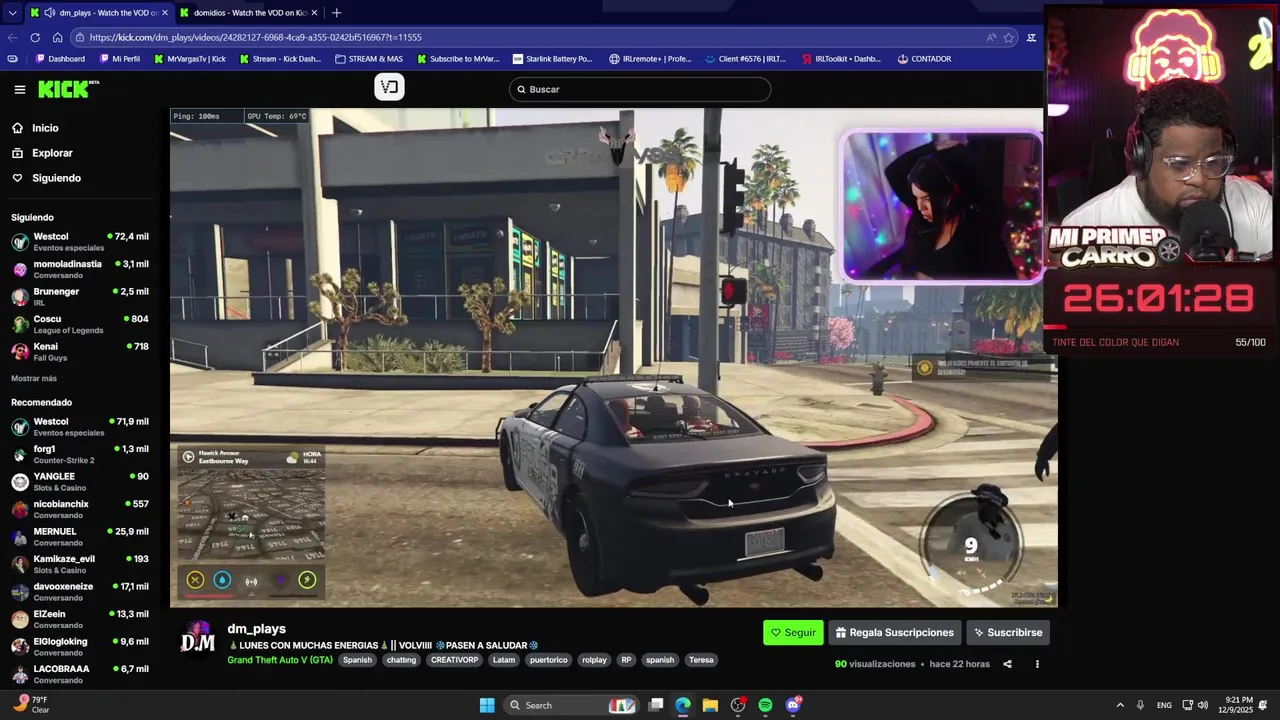Open ElZeein recommended channel
Image resolution: width=1280 pixels, height=720 pixels.
click(80, 619)
